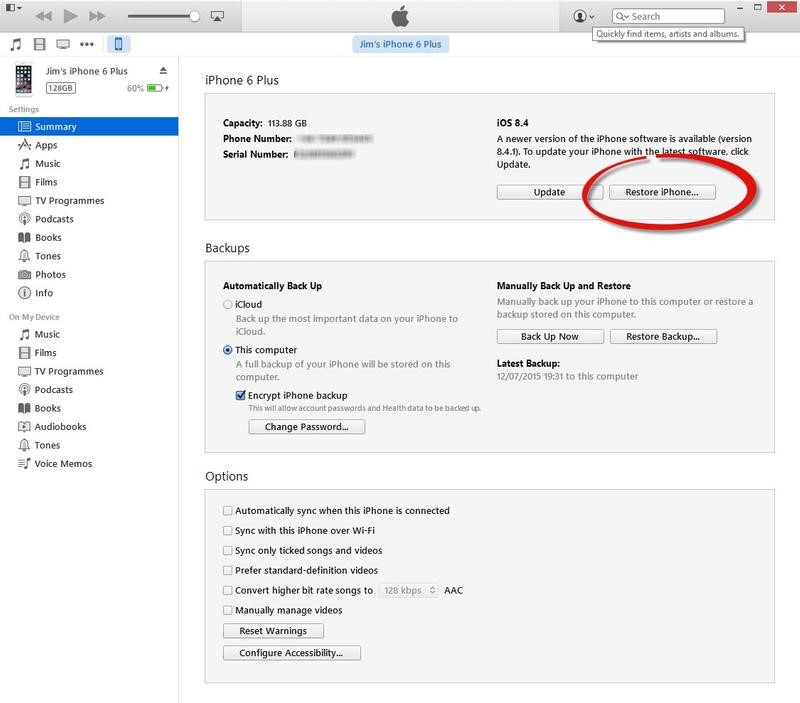Eject Jim's iPhone 6 Plus
Image resolution: width=800 pixels, height=703 pixels.
[163, 70]
